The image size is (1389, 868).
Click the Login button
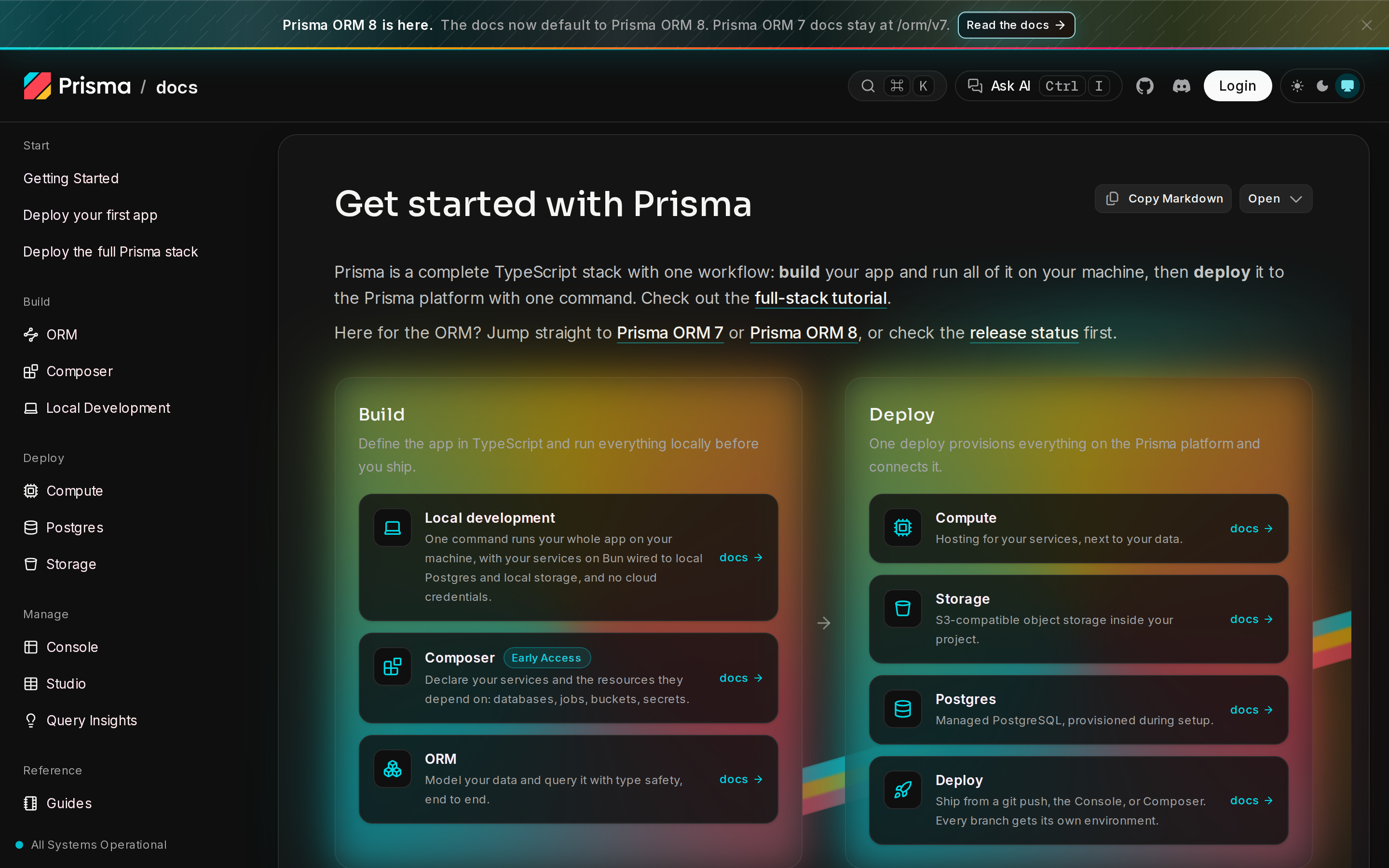[1238, 86]
